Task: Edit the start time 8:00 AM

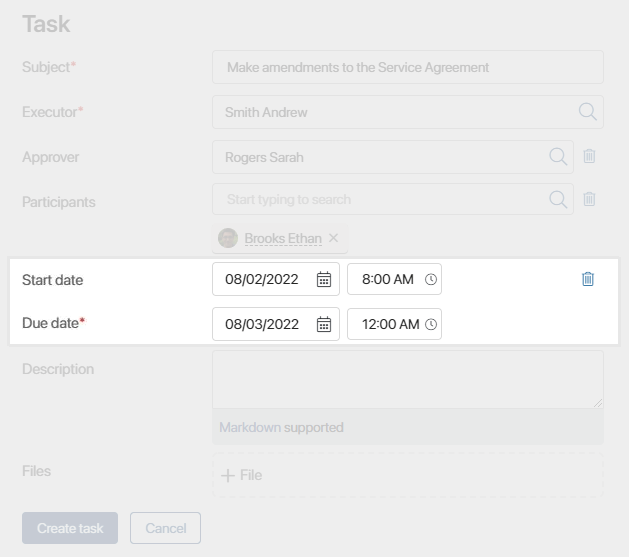Action: (x=394, y=279)
